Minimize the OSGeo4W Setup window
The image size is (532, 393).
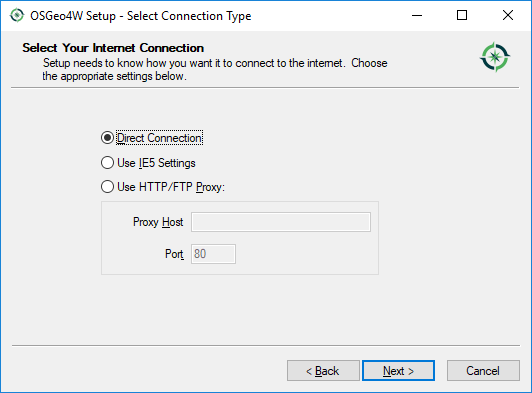pyautogui.click(x=417, y=15)
